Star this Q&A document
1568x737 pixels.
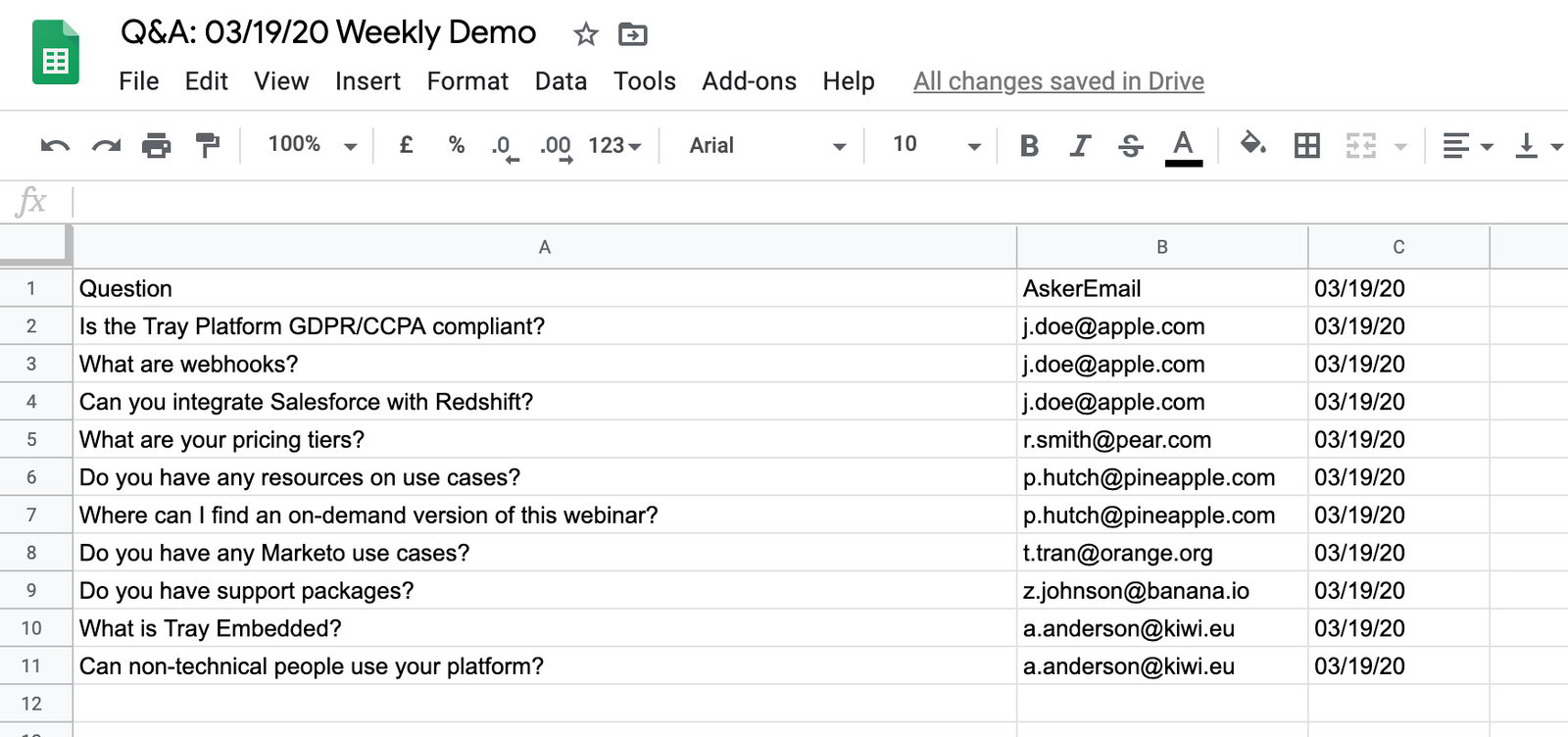586,35
